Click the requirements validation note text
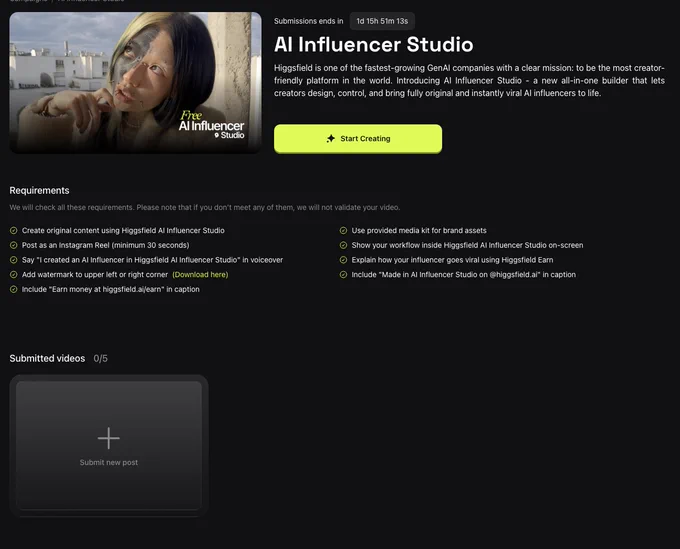This screenshot has width=680, height=549. point(205,207)
